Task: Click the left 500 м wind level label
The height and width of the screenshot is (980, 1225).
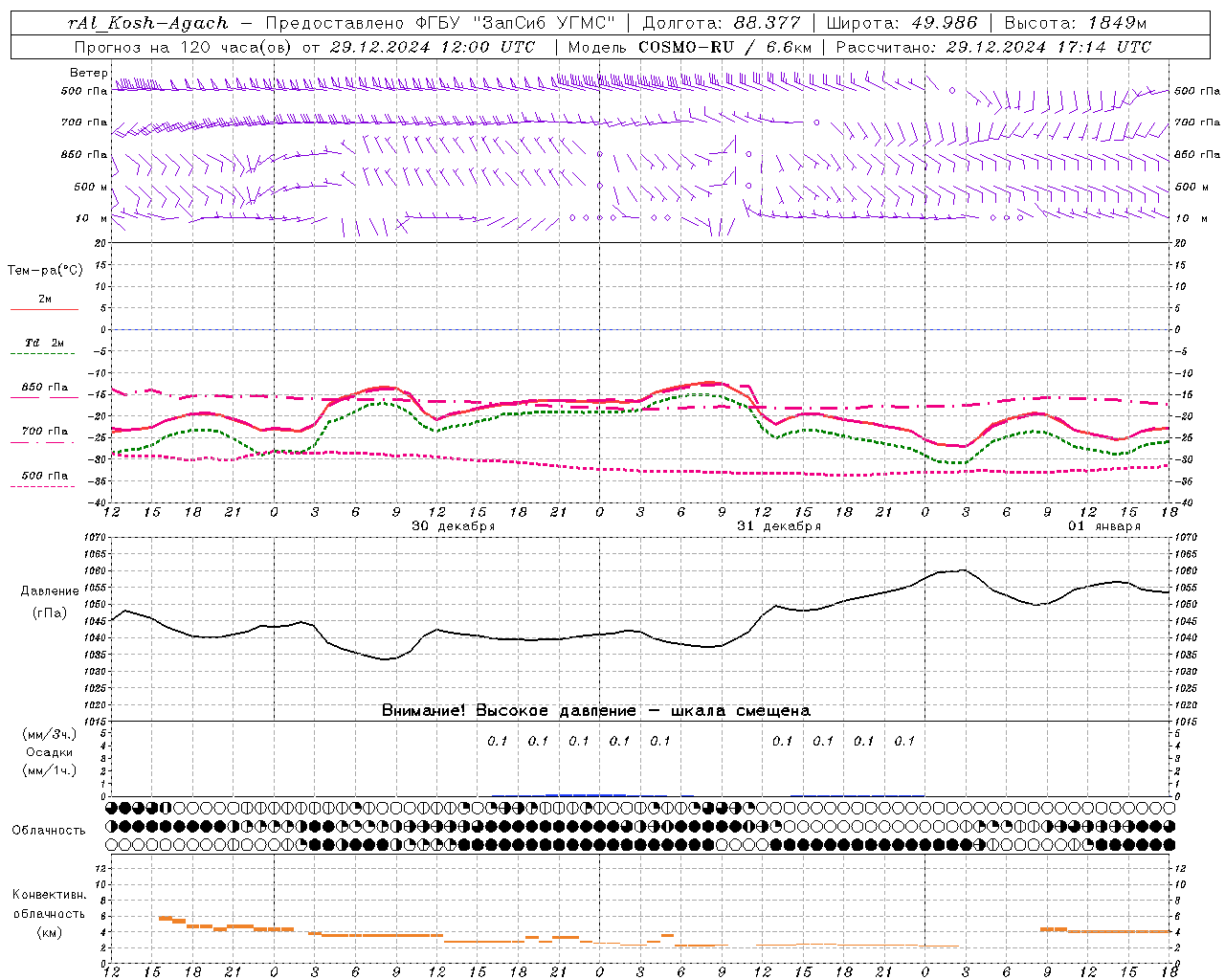Action: [91, 187]
